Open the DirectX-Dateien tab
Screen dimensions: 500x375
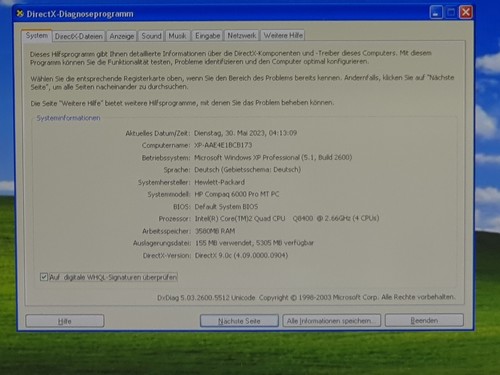point(79,36)
